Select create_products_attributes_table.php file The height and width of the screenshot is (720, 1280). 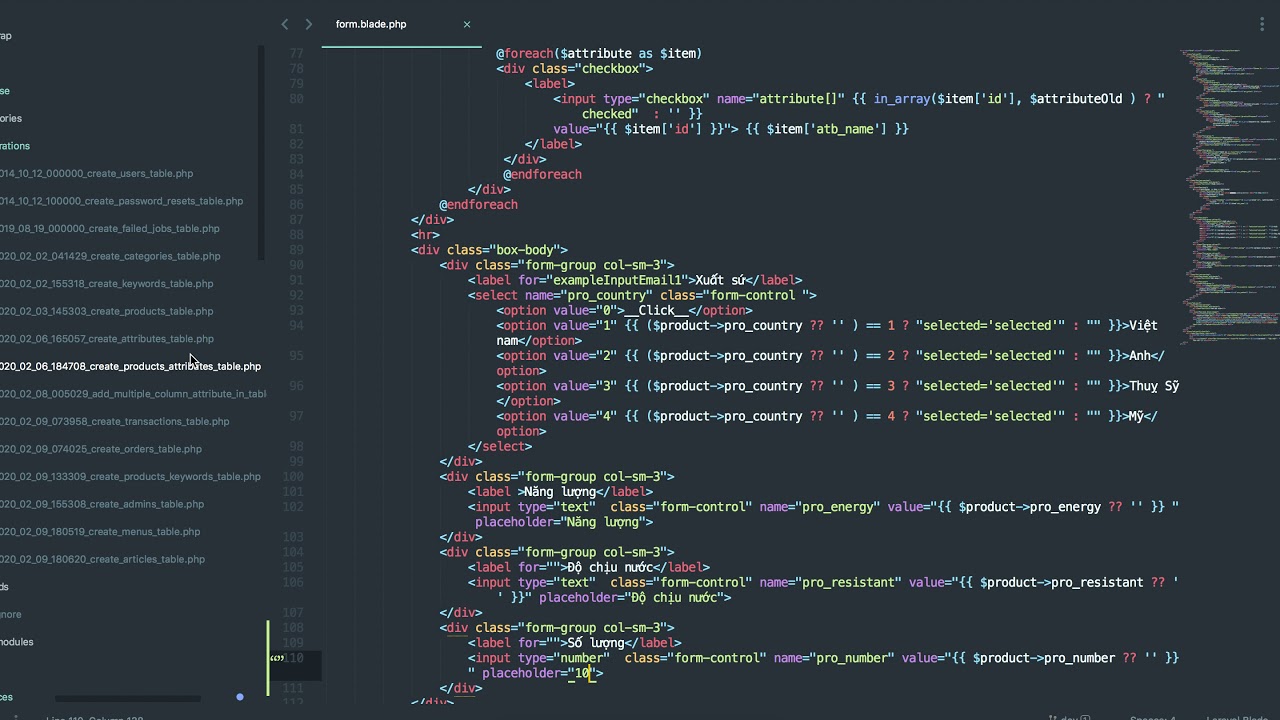(x=130, y=366)
